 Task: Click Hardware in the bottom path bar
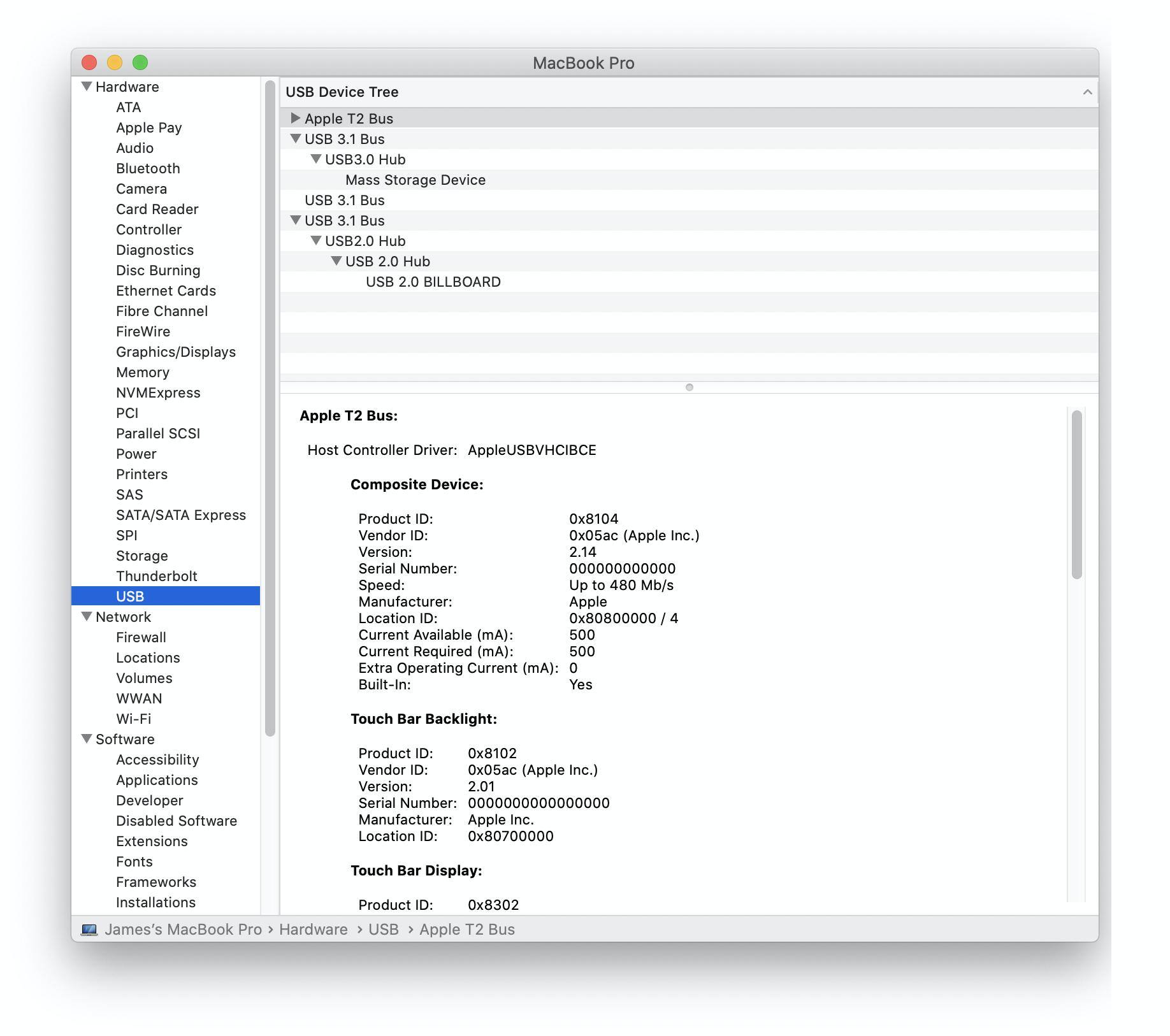[x=313, y=930]
